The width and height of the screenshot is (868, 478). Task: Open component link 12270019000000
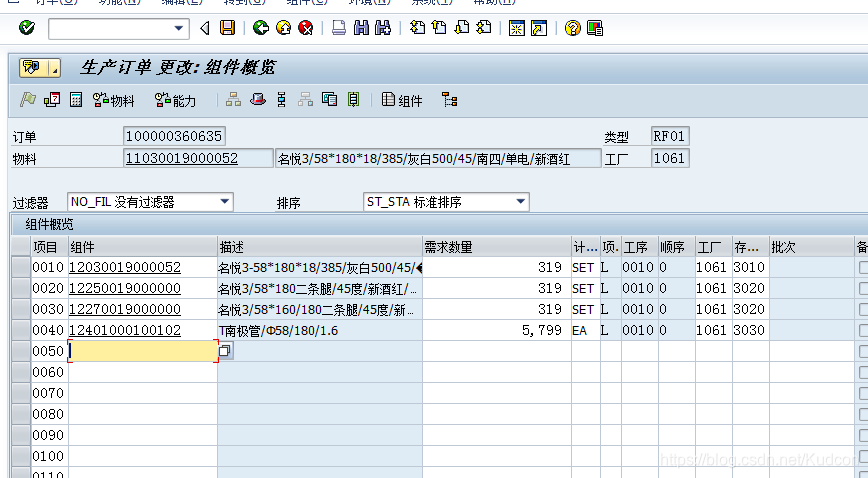[125, 310]
